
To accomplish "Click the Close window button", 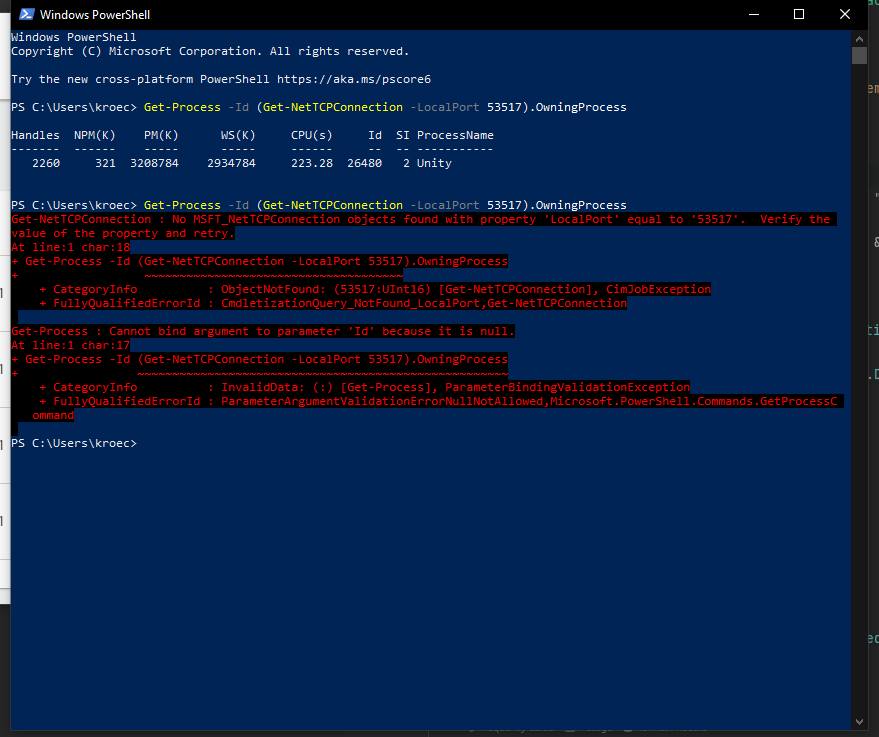I will (845, 14).
